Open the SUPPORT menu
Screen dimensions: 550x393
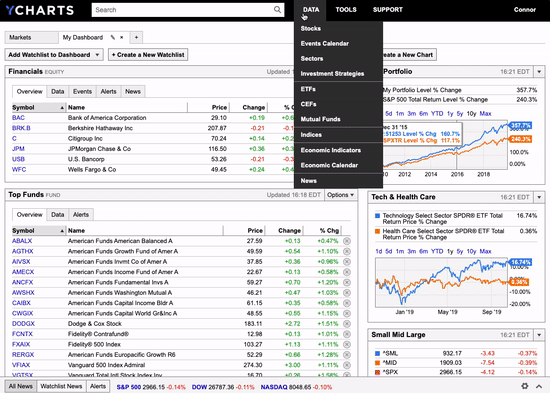point(388,10)
